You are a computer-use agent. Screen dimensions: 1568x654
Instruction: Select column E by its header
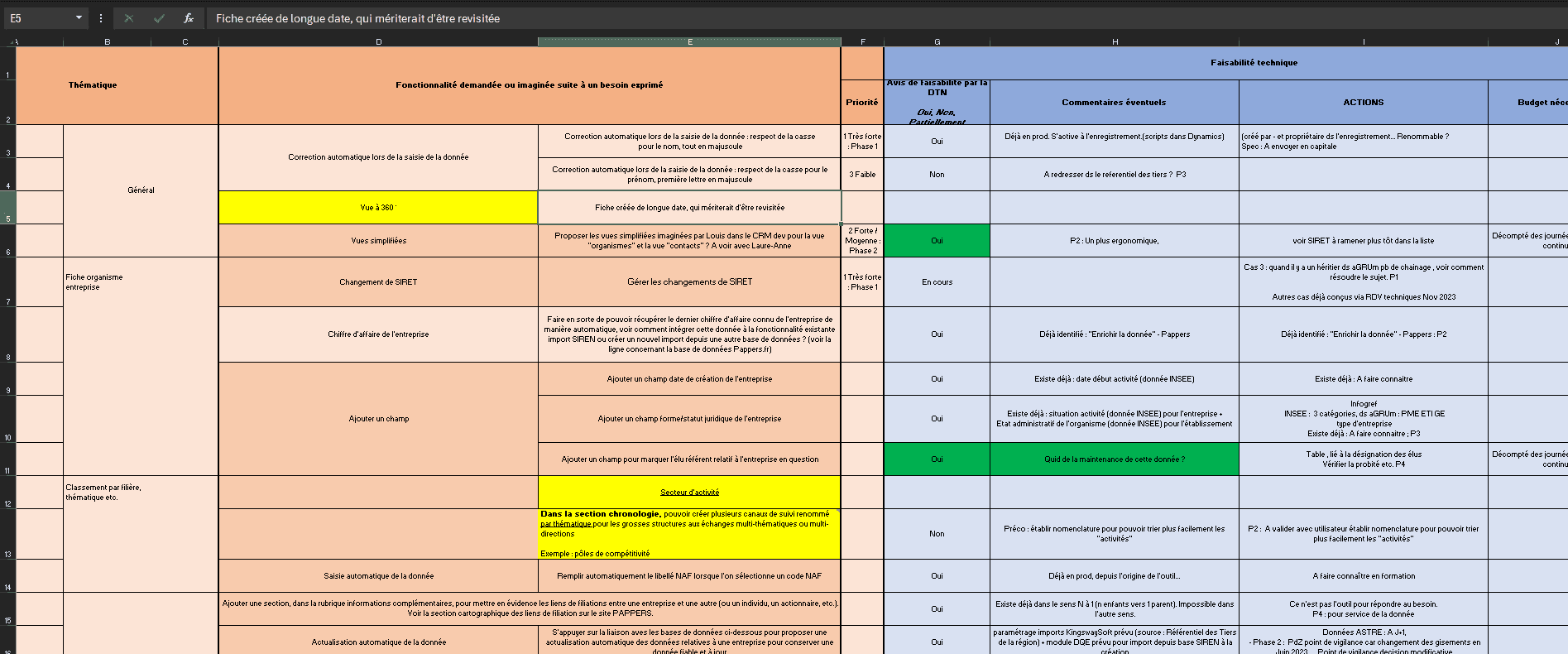click(689, 41)
